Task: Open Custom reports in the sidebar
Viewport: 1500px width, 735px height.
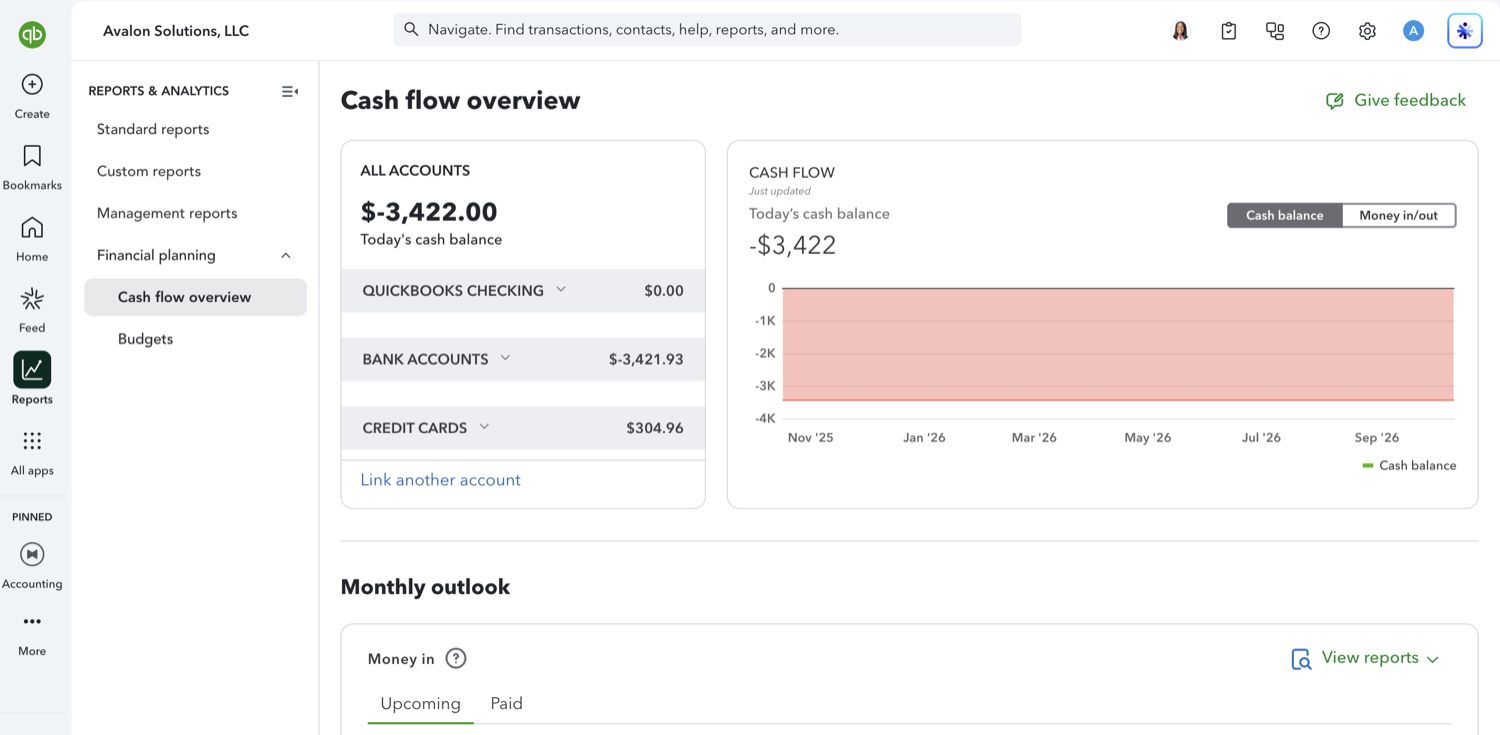Action: (149, 171)
